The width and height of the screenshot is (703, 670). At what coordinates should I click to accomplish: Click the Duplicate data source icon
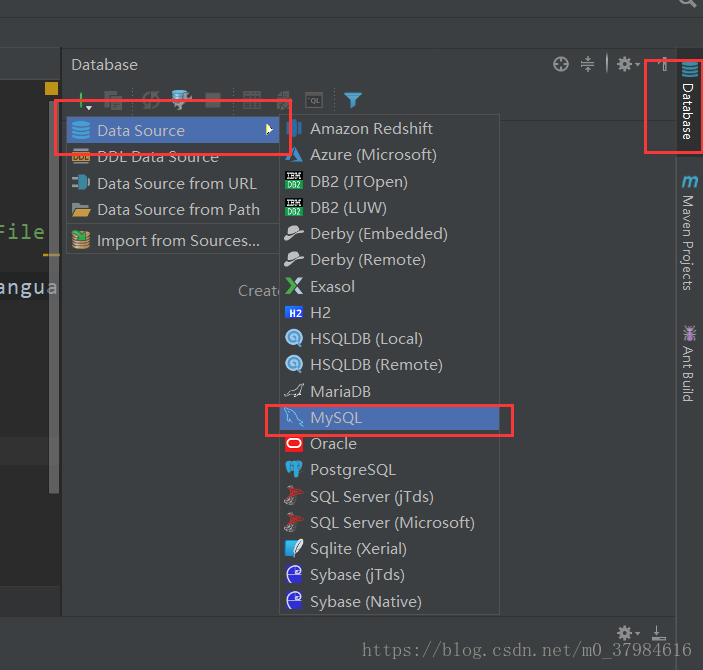113,100
